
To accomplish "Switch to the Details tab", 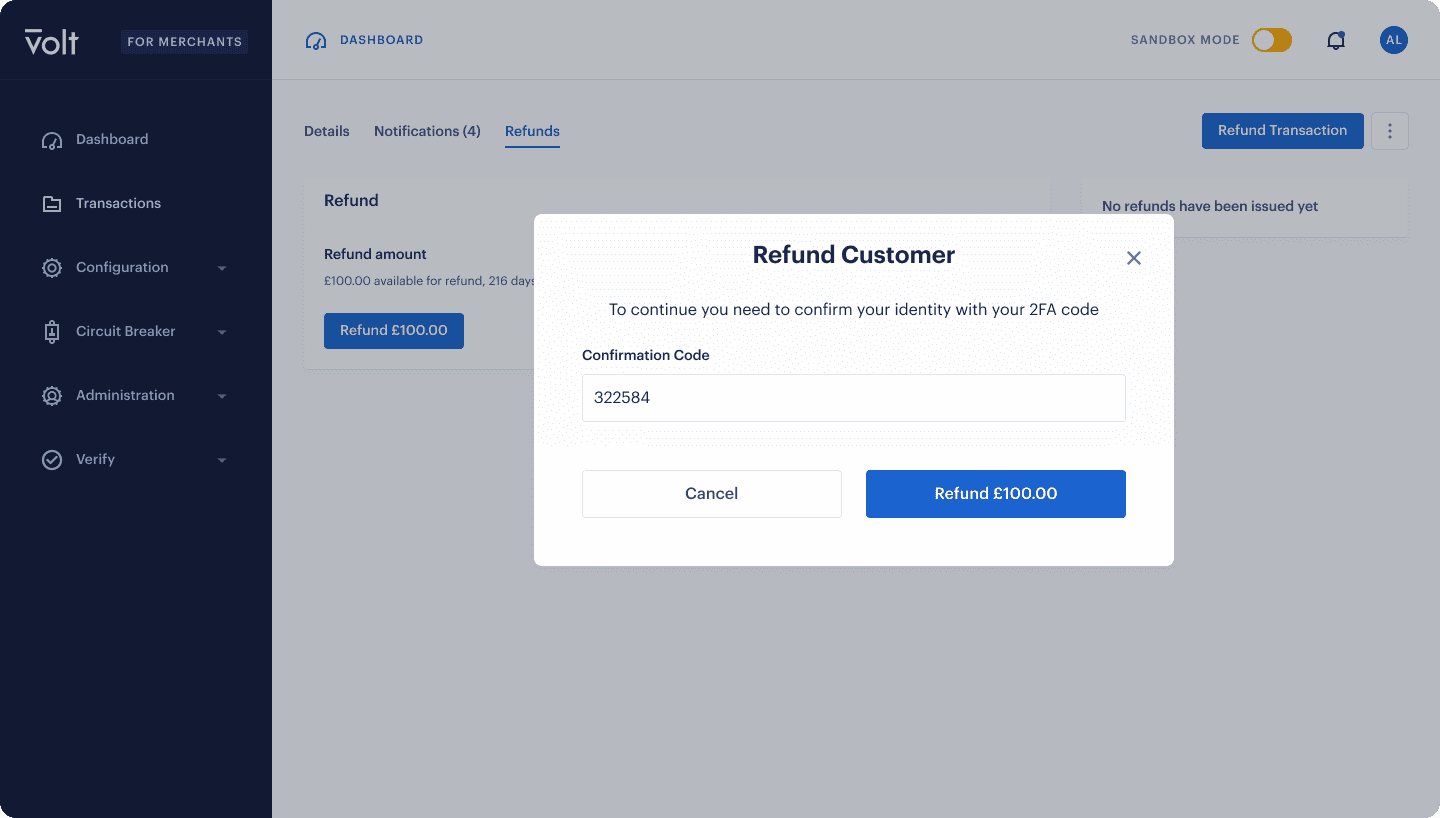I will point(326,131).
